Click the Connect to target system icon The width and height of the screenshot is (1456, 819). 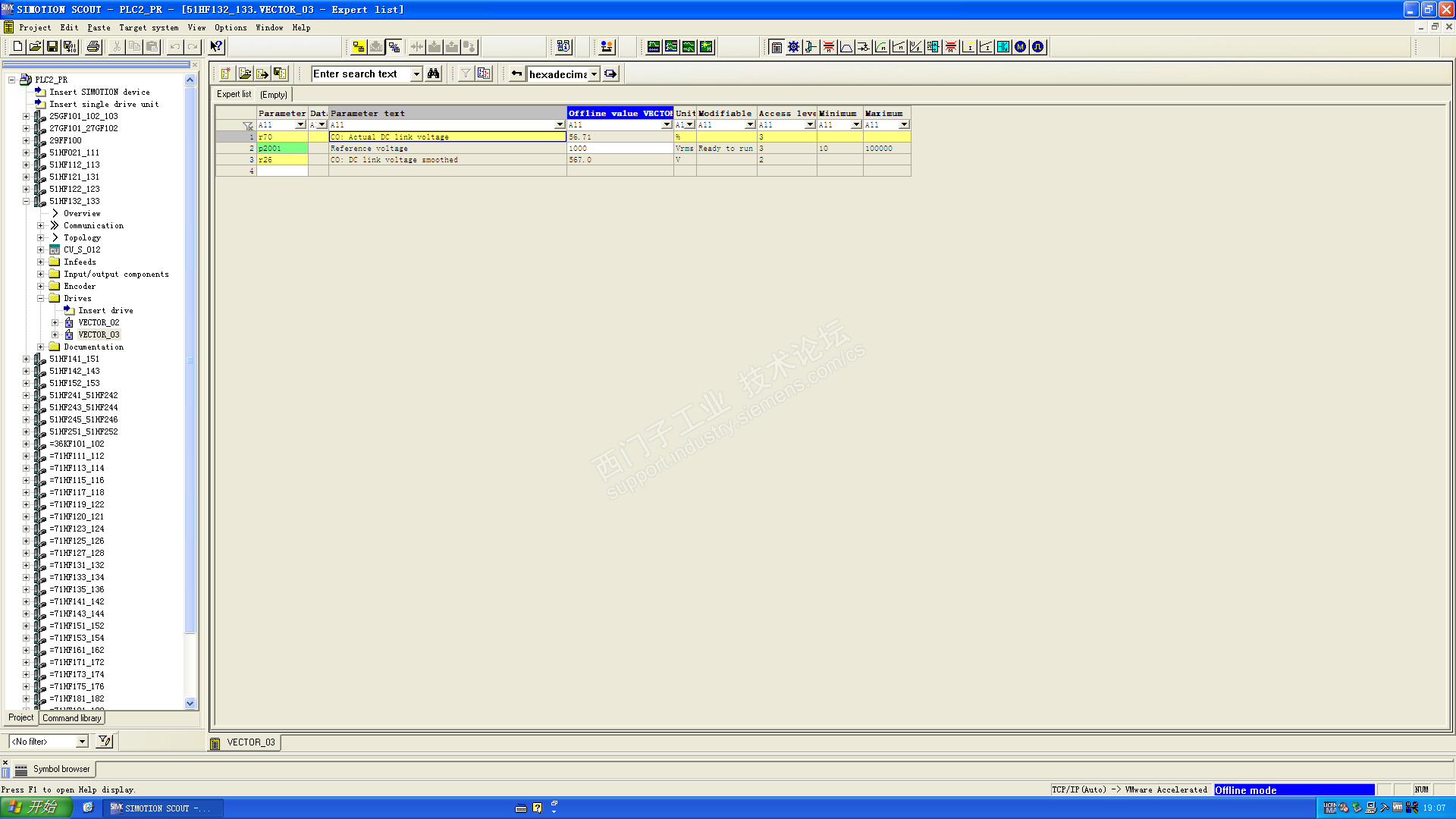[x=359, y=47]
